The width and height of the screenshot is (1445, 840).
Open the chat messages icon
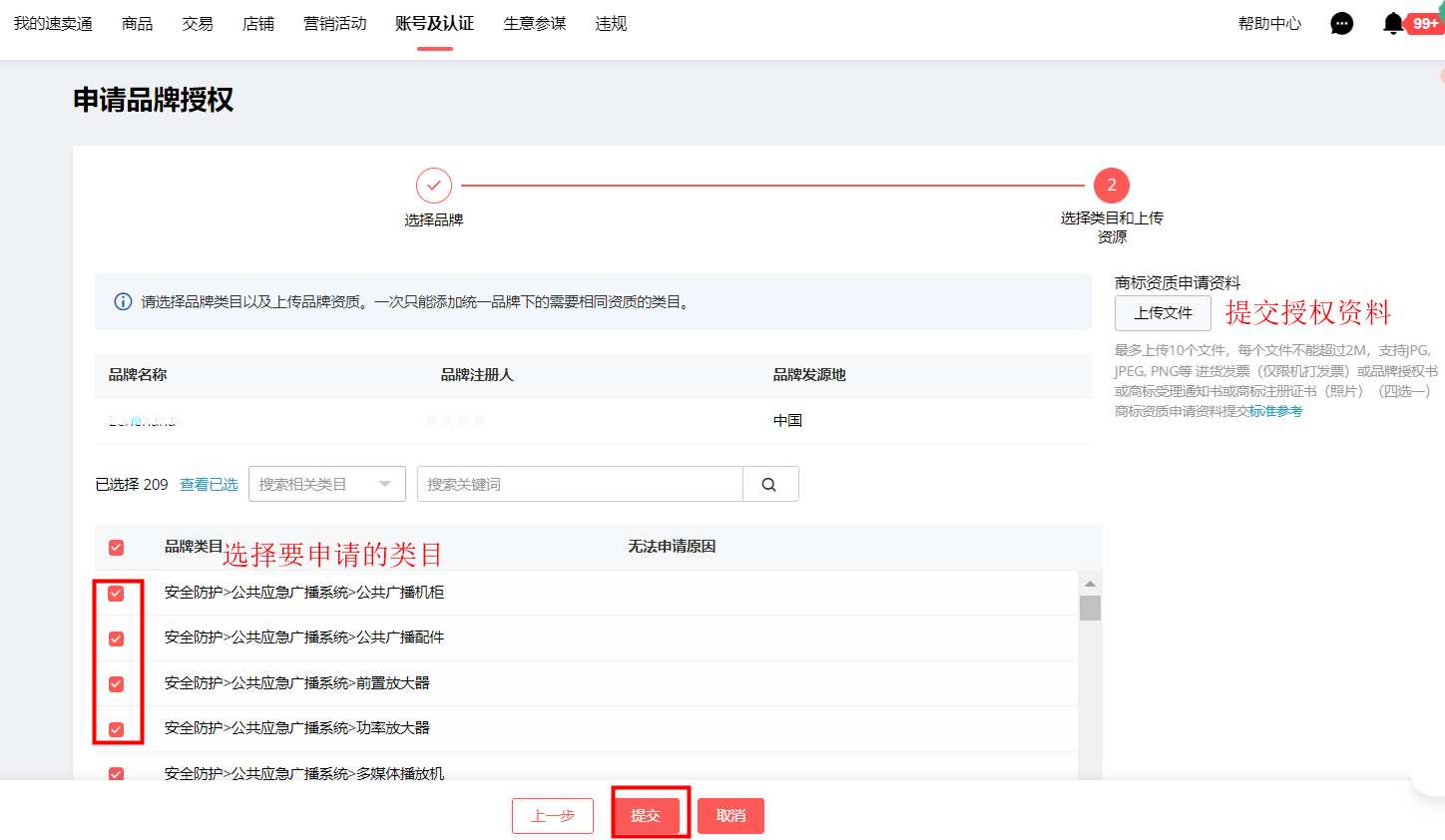coord(1342,24)
